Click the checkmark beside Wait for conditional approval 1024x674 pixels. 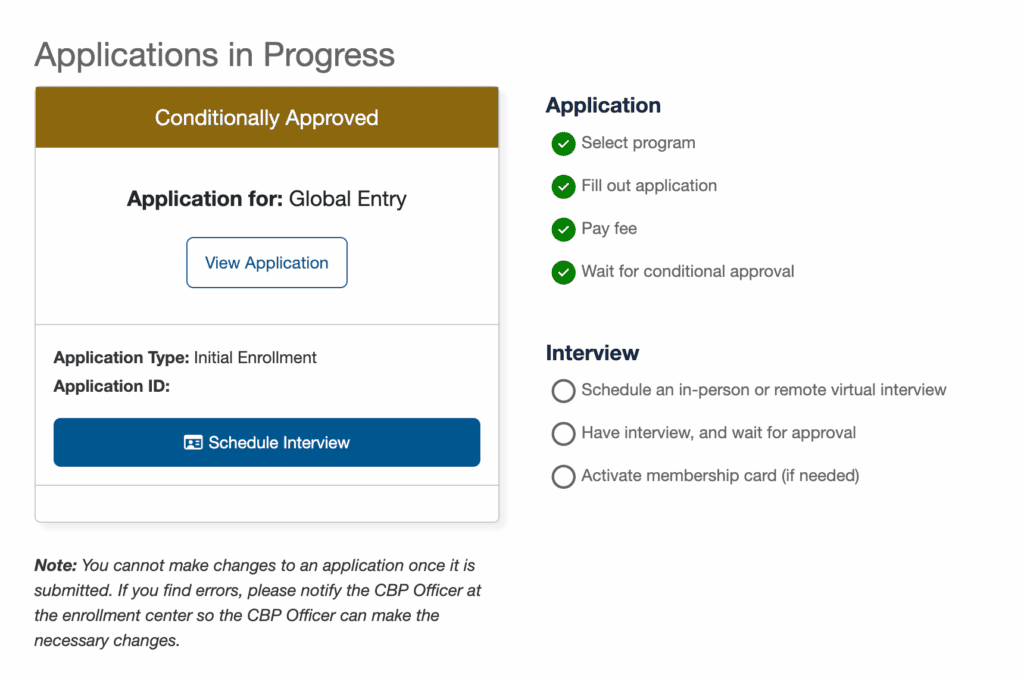pyautogui.click(x=563, y=272)
